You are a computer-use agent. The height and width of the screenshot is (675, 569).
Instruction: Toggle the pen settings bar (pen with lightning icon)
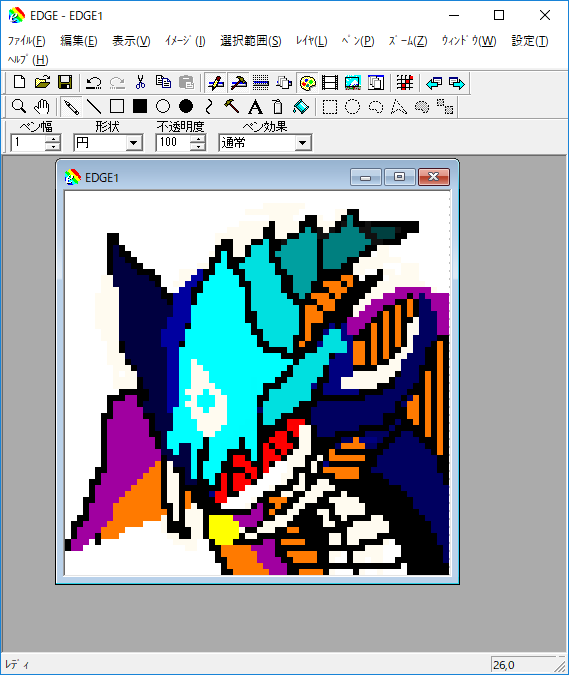(215, 82)
